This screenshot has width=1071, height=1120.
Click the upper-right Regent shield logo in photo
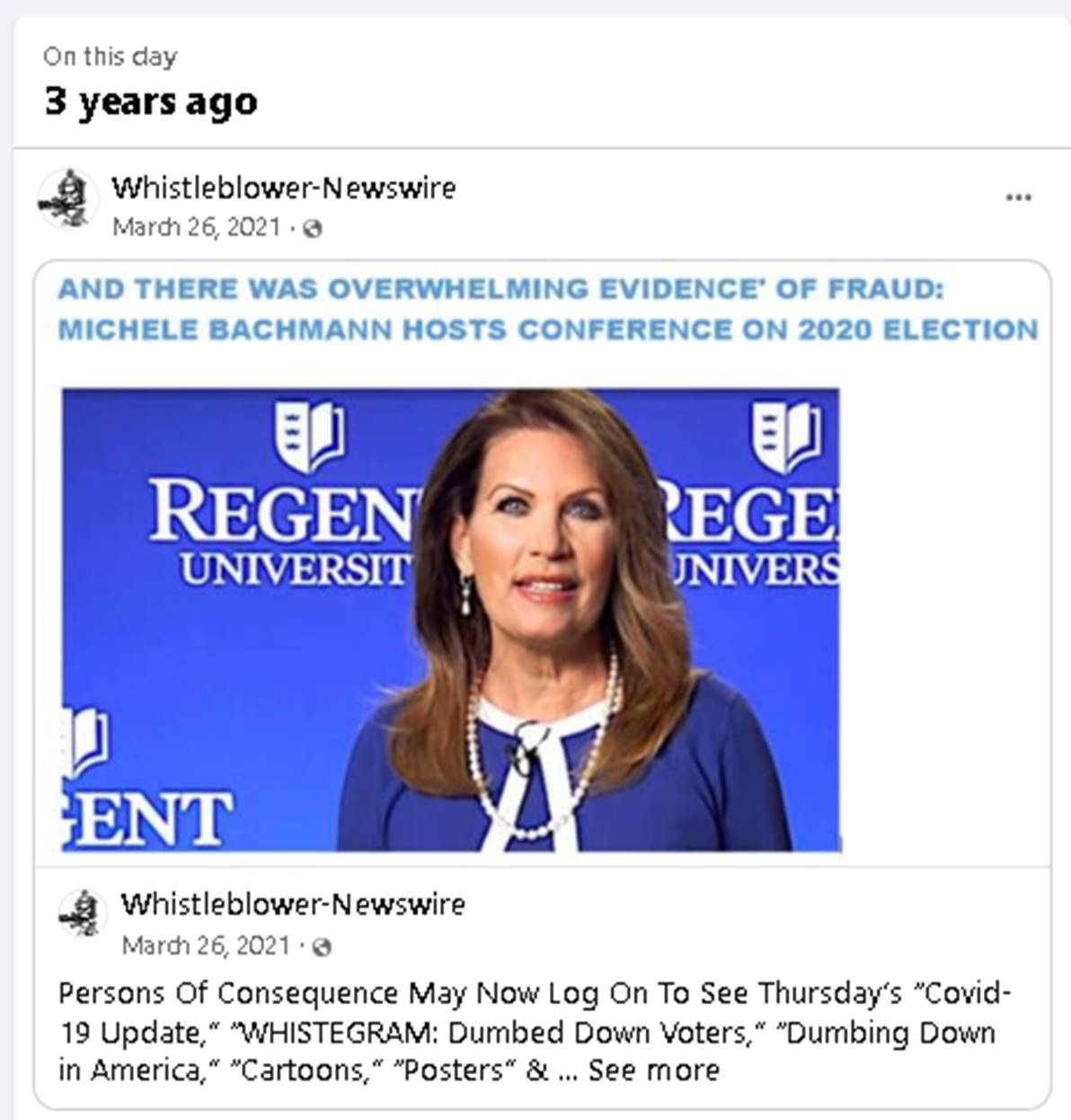786,436
